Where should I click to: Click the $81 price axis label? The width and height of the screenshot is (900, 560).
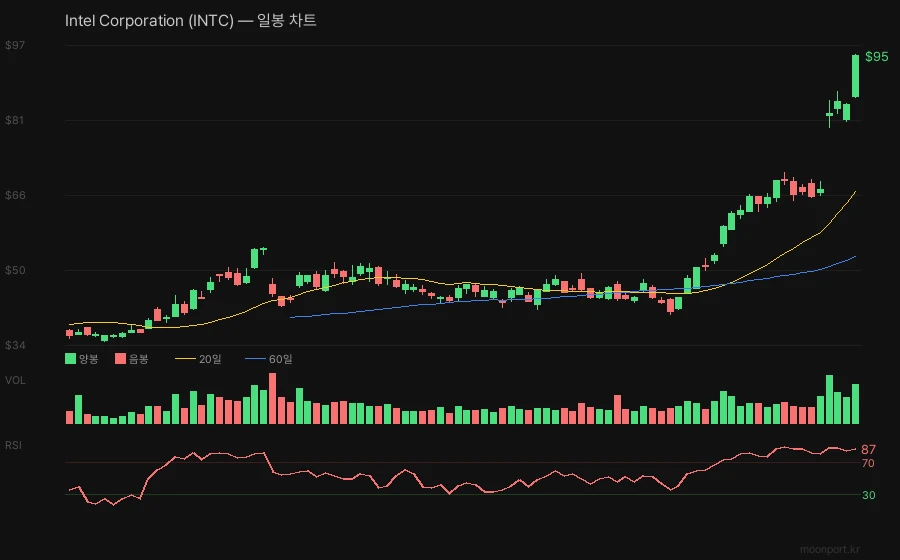(15, 120)
